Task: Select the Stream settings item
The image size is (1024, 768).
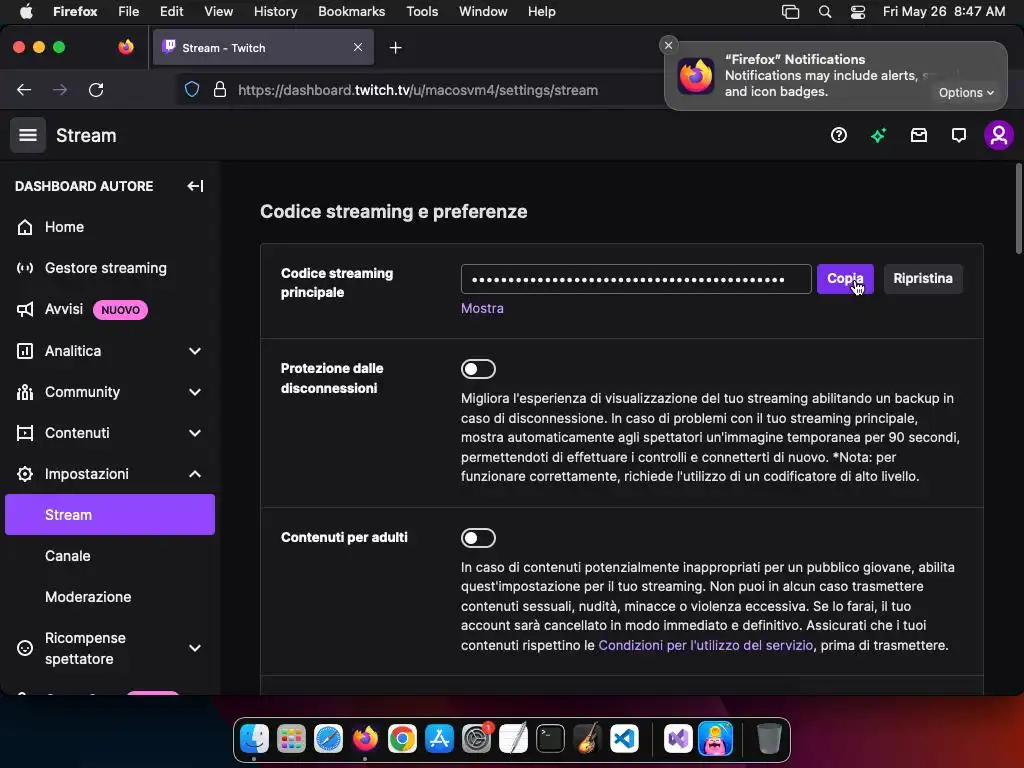Action: [110, 515]
